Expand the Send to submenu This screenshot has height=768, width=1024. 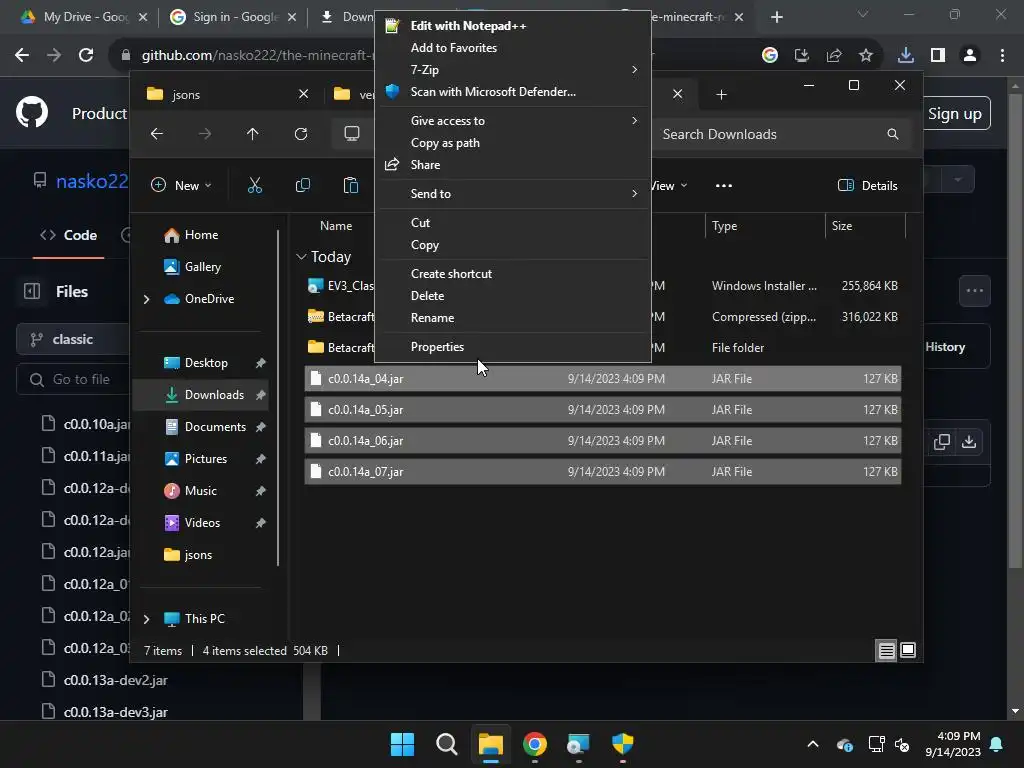click(513, 194)
